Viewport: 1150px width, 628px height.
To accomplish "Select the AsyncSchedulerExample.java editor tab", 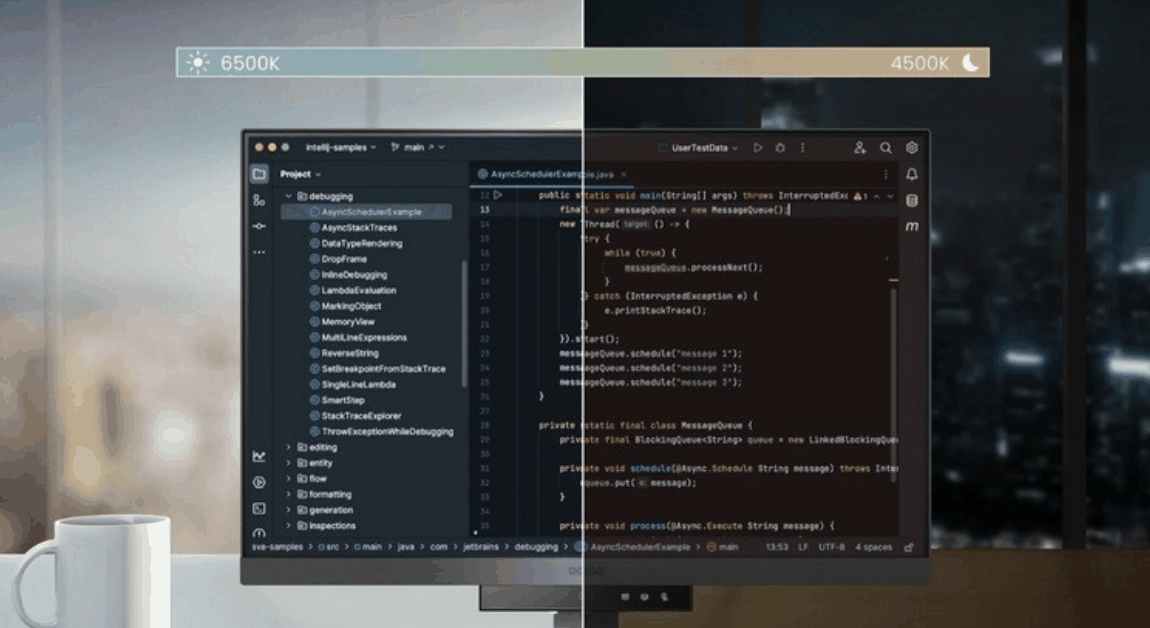I will click(x=551, y=174).
